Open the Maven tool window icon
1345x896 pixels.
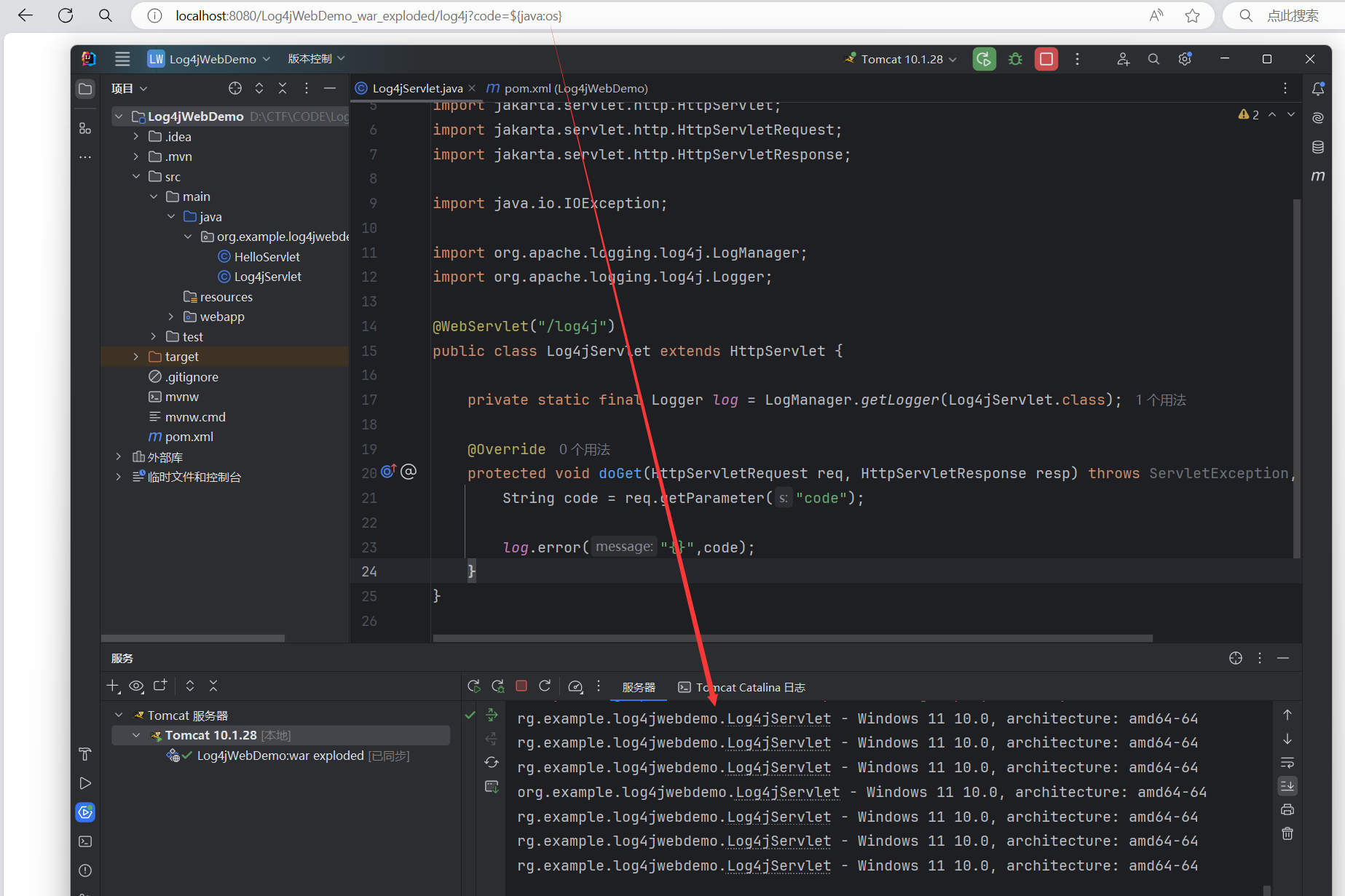[x=1317, y=176]
